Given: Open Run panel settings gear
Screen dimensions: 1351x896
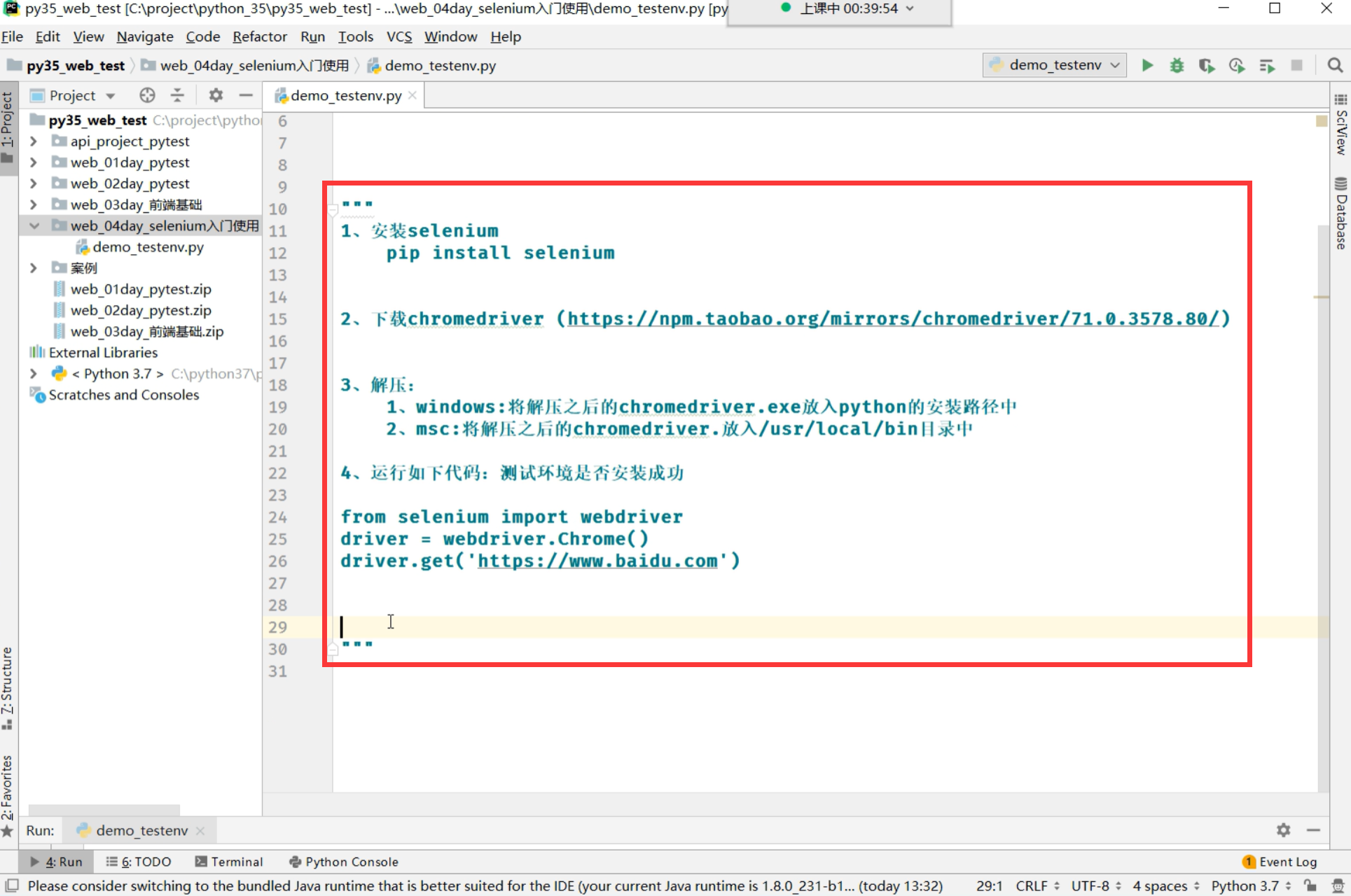Looking at the screenshot, I should coord(1283,830).
